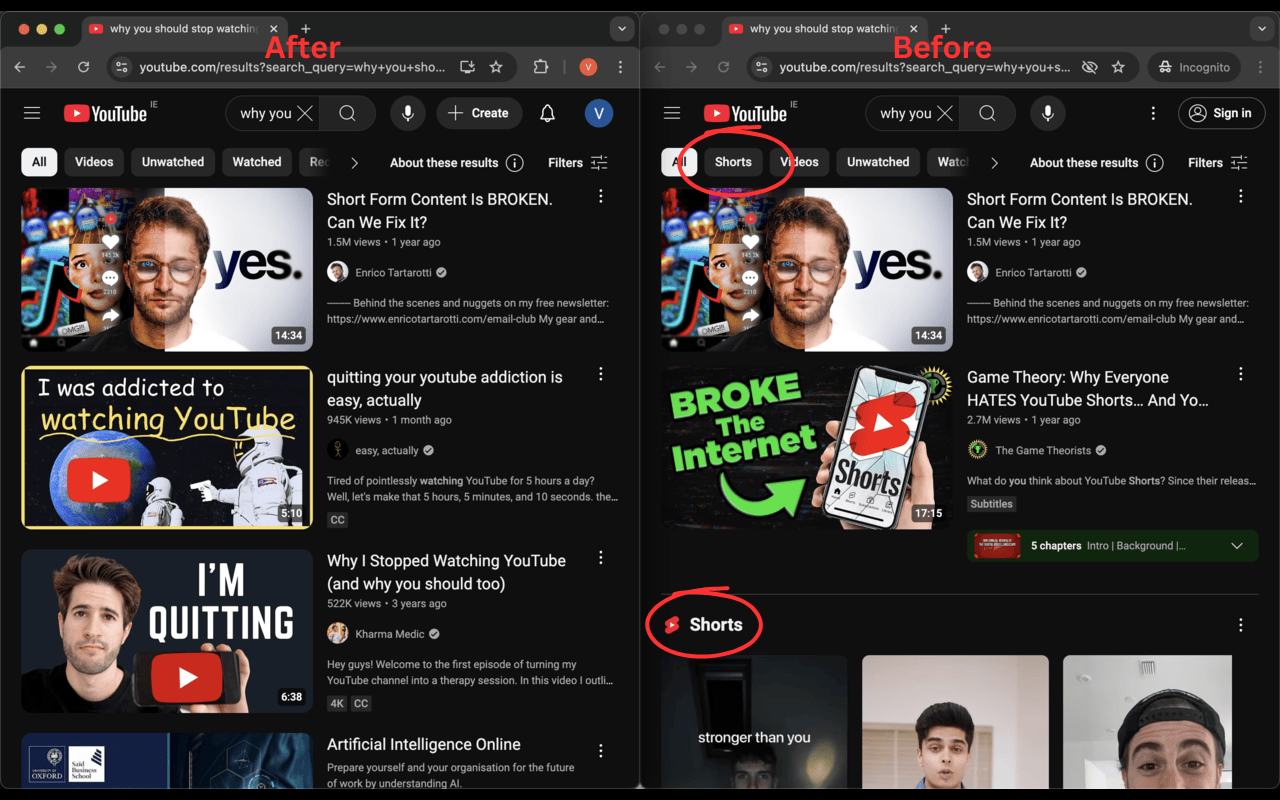Click install app icon in After address bar
This screenshot has width=1280, height=800.
[467, 67]
